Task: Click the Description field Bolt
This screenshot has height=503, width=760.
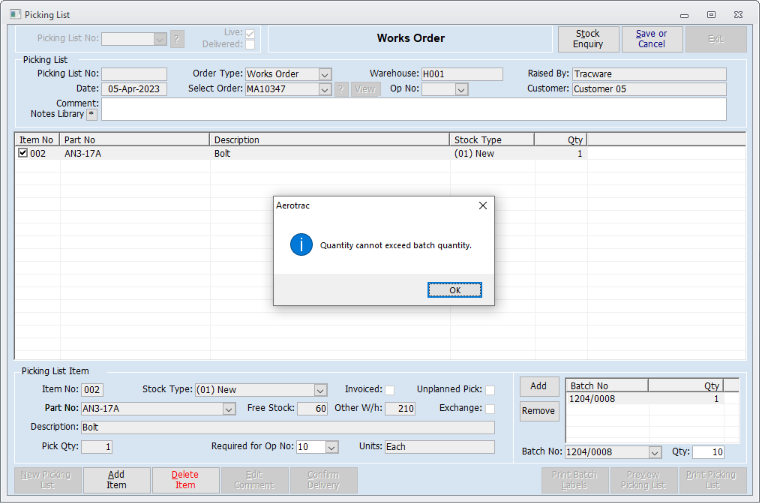Action: [x=288, y=428]
